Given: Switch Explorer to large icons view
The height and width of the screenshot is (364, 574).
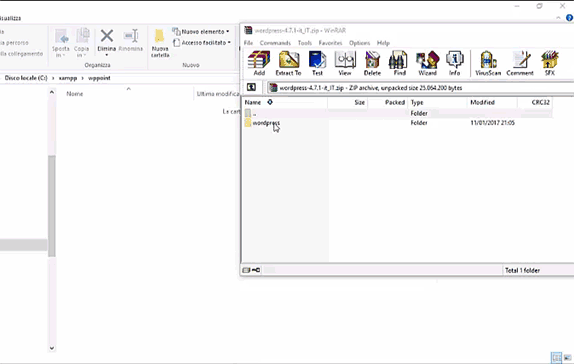Looking at the screenshot, I should pyautogui.click(x=568, y=357).
